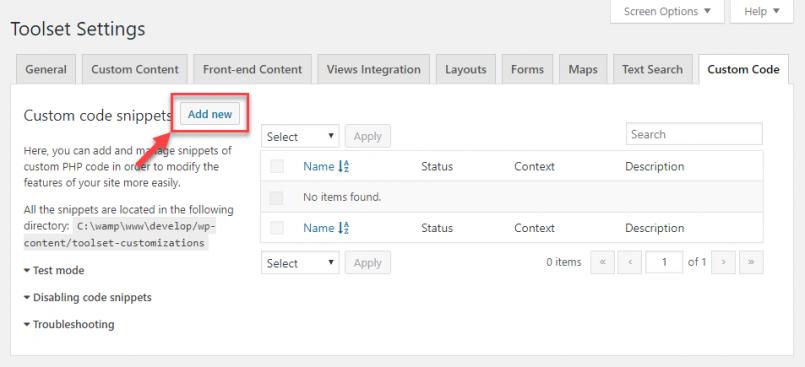Screen dimensions: 805x367
Task: Click the previous page arrow icon
Action: [630, 262]
